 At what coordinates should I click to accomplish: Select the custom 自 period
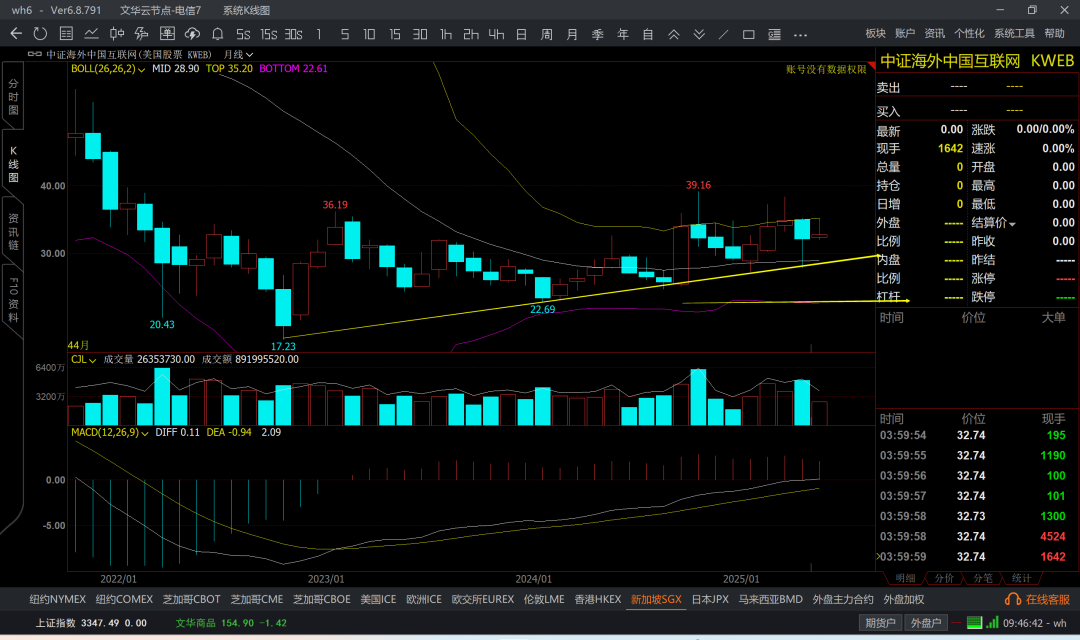coord(648,34)
